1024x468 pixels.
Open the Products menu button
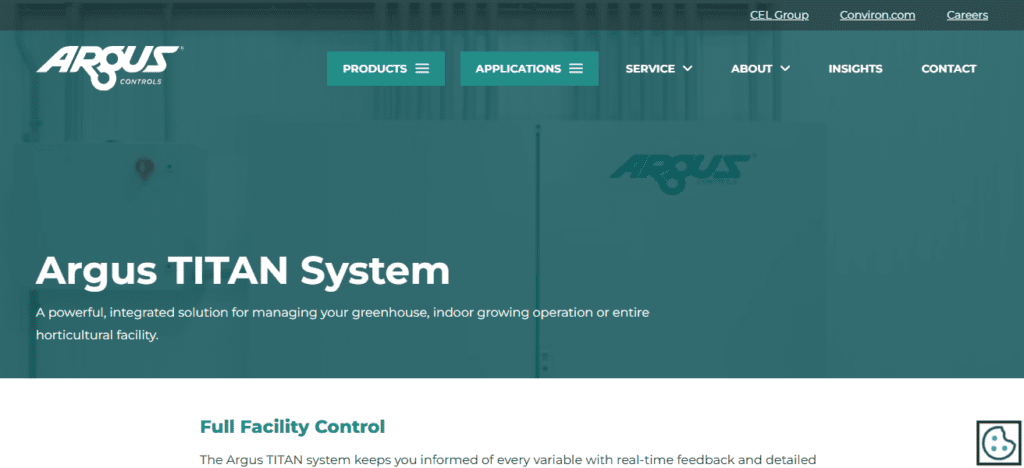click(x=386, y=69)
